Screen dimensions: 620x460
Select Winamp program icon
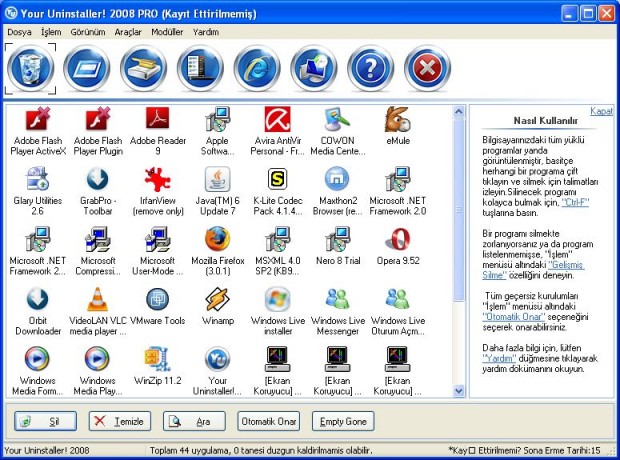click(x=217, y=307)
